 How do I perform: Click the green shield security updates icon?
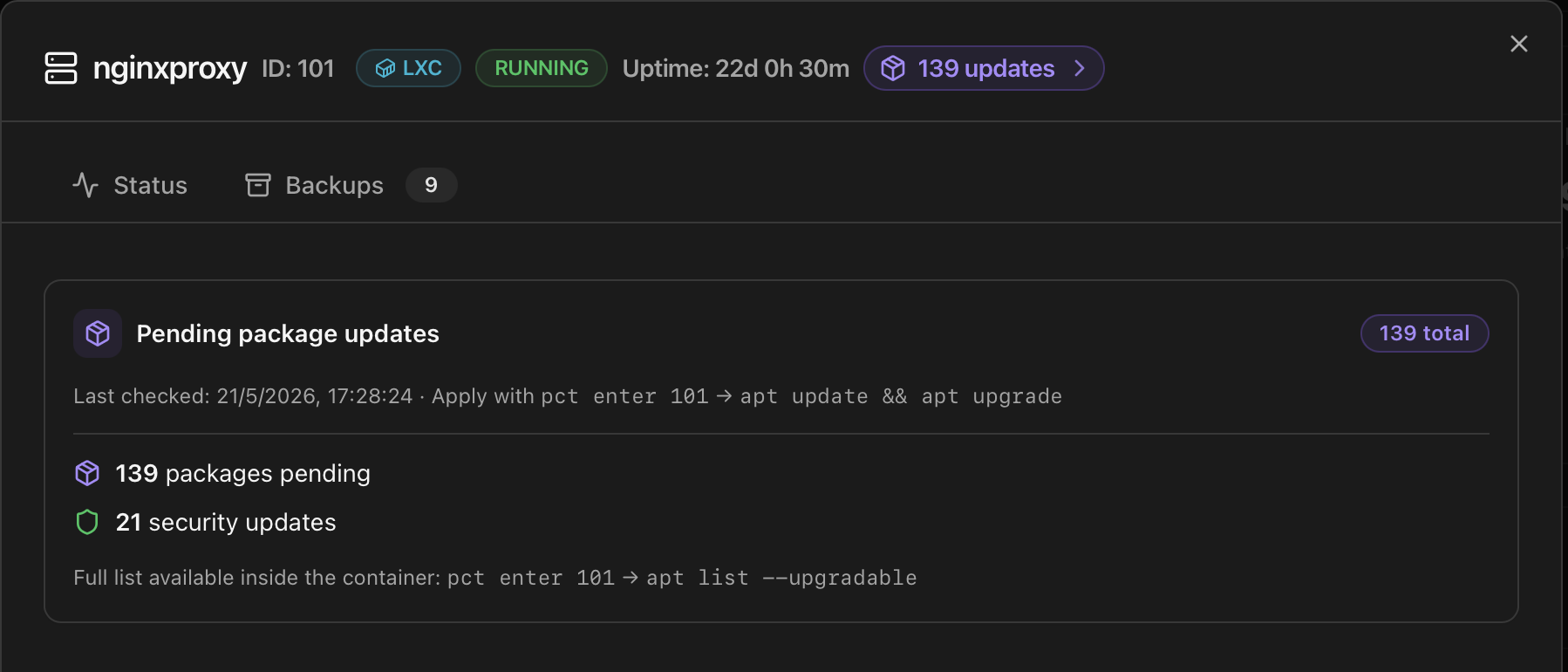click(87, 522)
